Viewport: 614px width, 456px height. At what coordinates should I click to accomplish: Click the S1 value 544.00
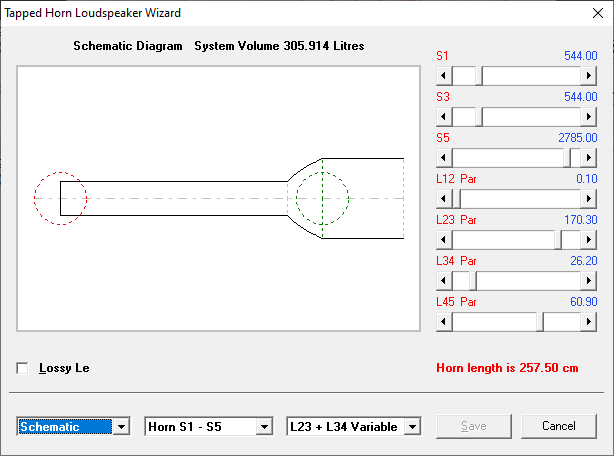tap(580, 56)
